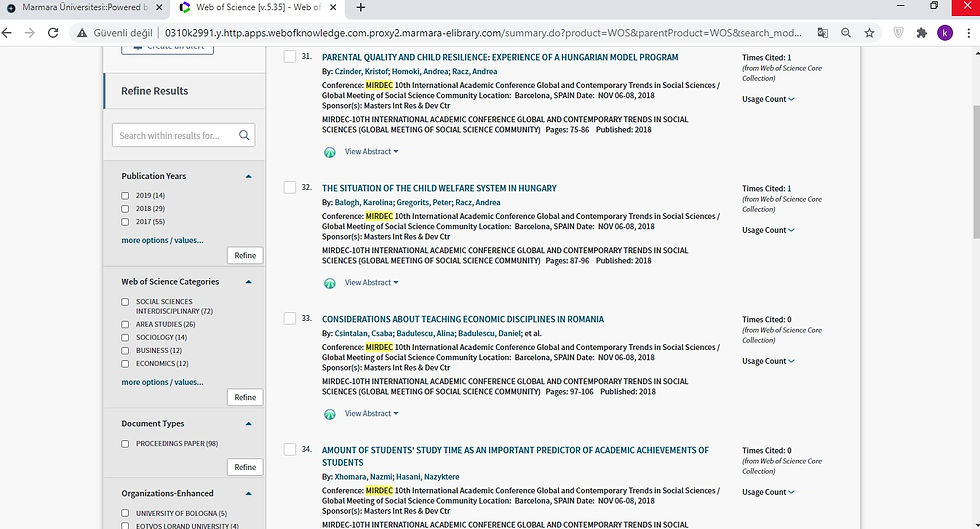Bookmark this page with the star icon

point(869,33)
